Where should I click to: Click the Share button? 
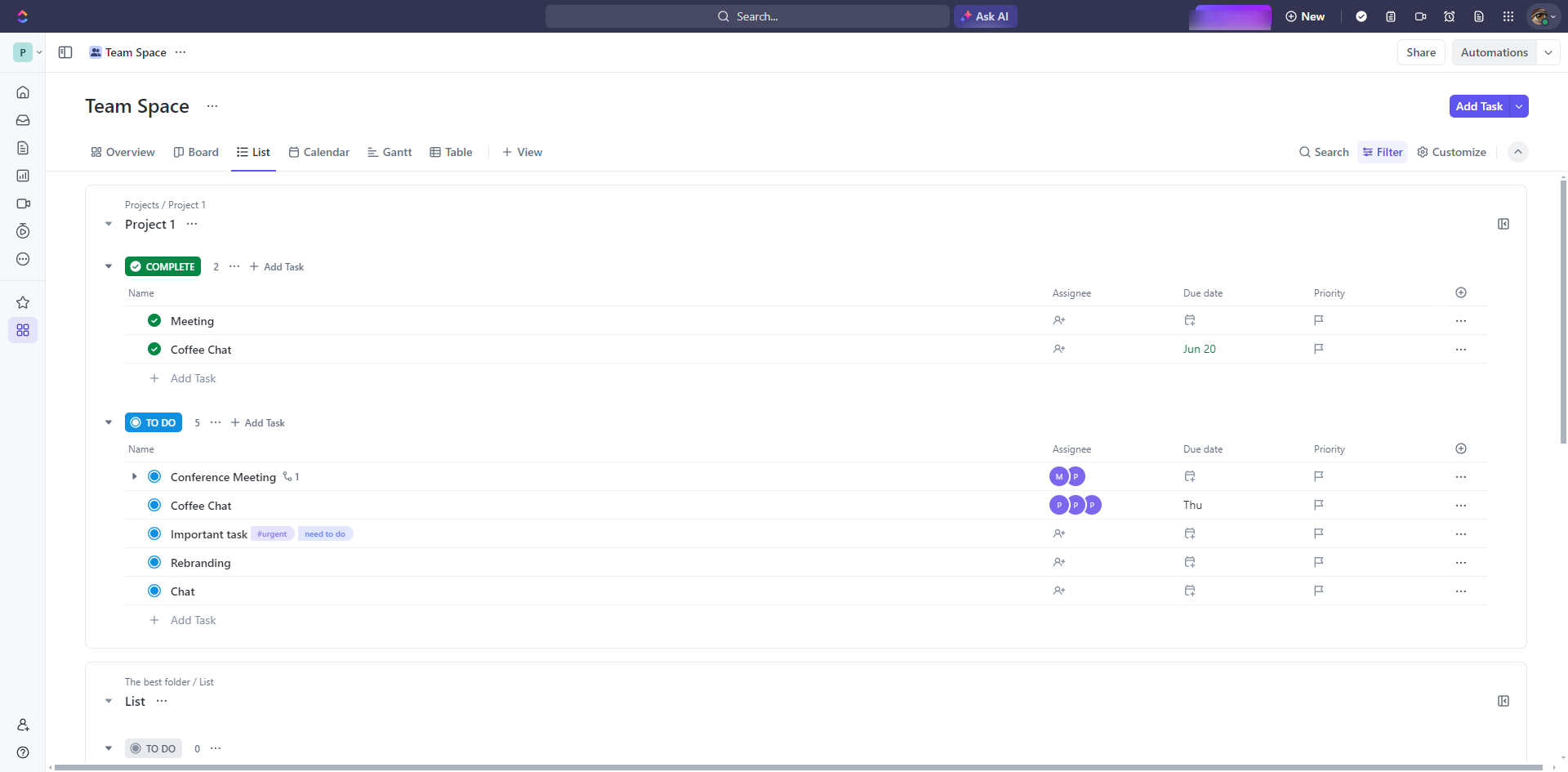tap(1421, 52)
